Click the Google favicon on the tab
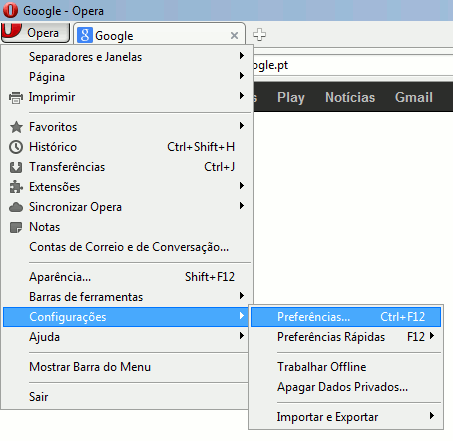Viewport: 453px width, 441px height. pos(85,35)
